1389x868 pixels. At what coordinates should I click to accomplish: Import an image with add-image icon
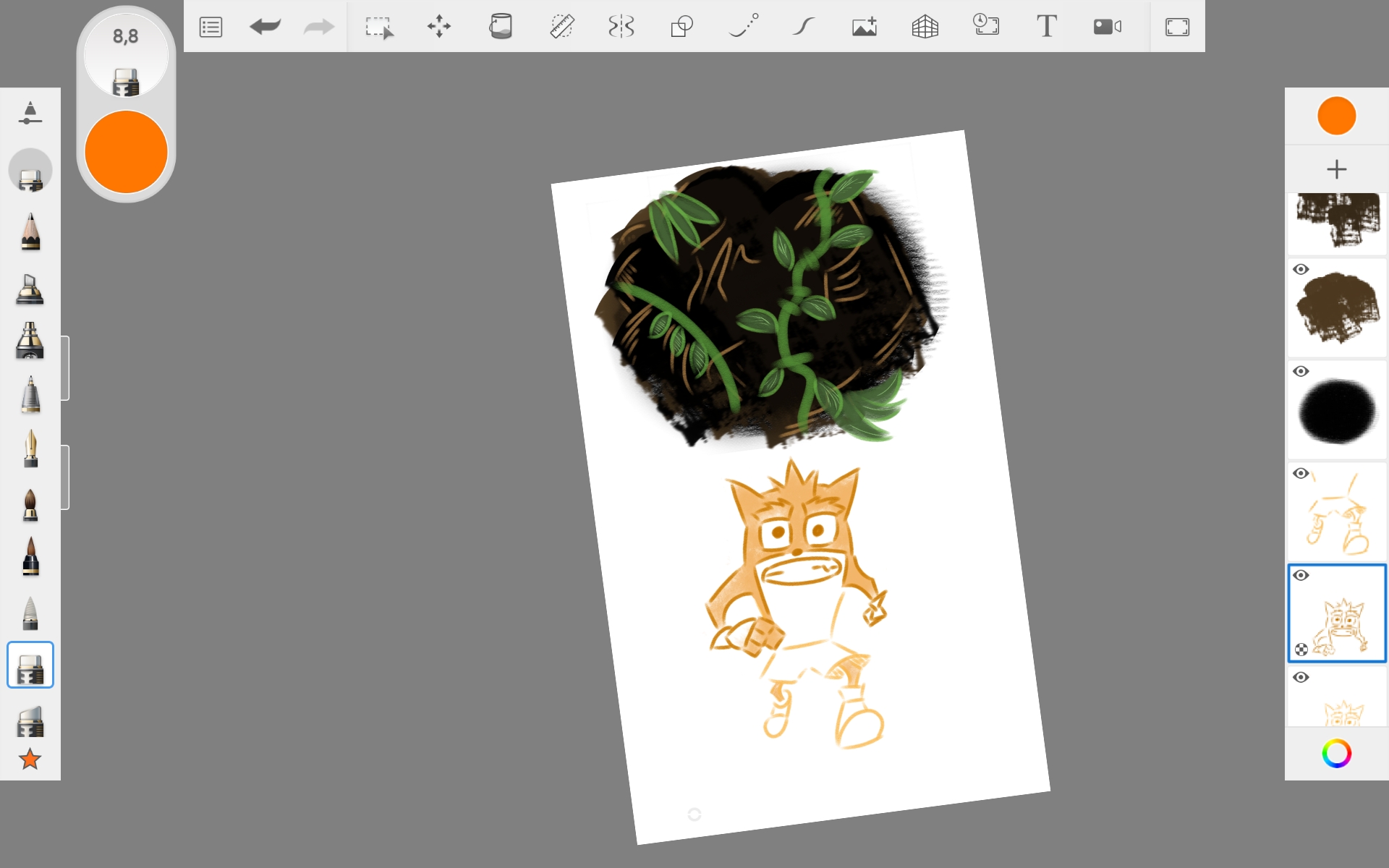click(x=864, y=27)
